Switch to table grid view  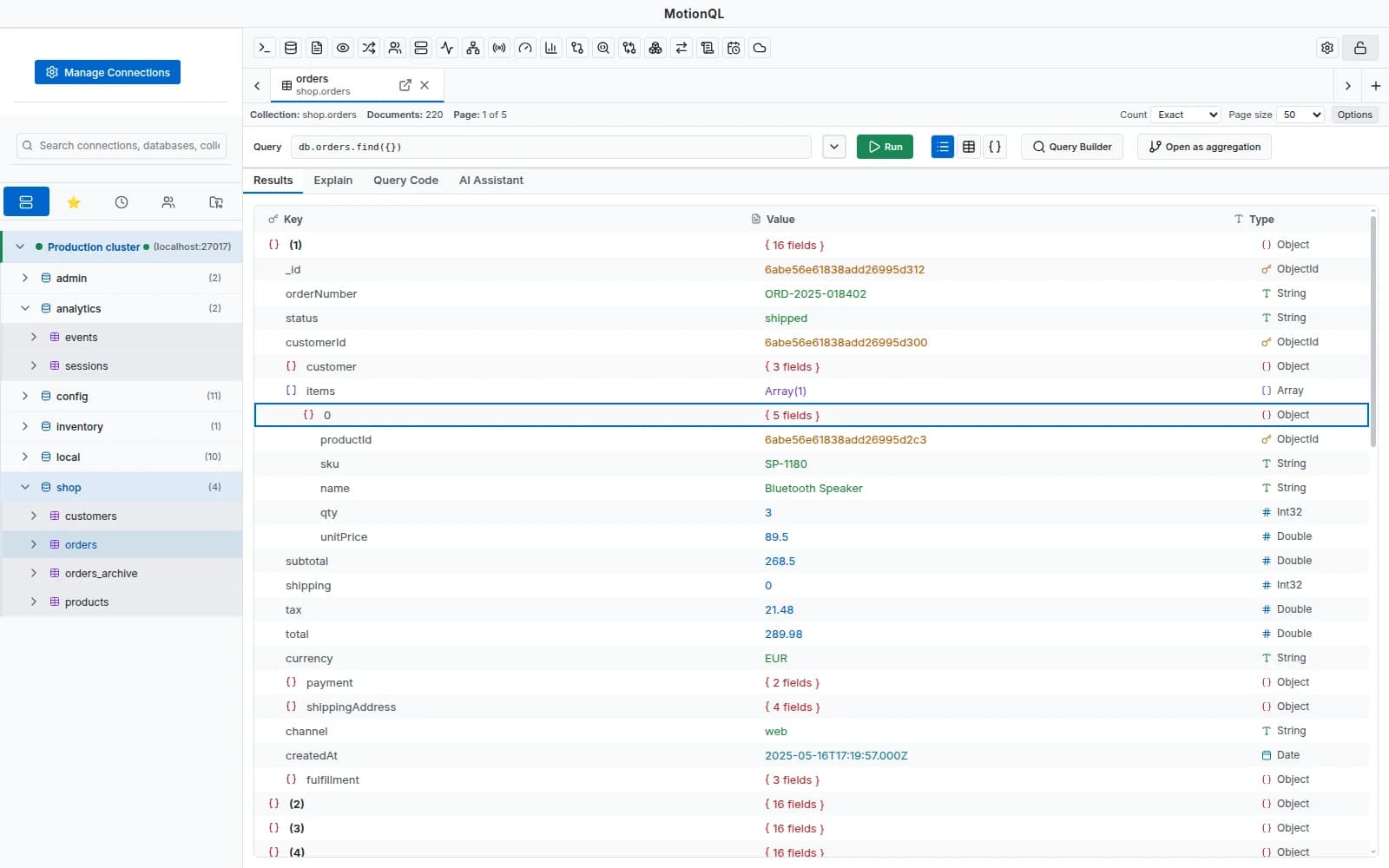tap(969, 147)
